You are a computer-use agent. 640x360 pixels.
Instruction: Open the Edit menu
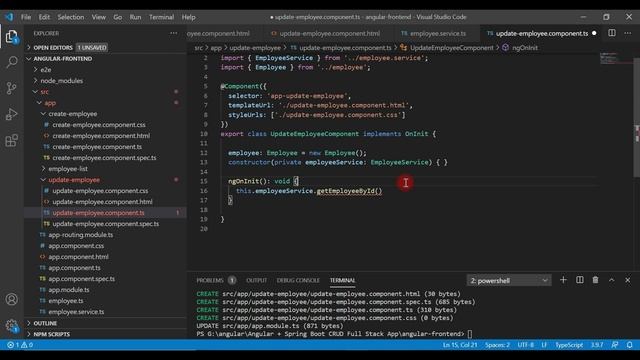pyautogui.click(x=44, y=17)
